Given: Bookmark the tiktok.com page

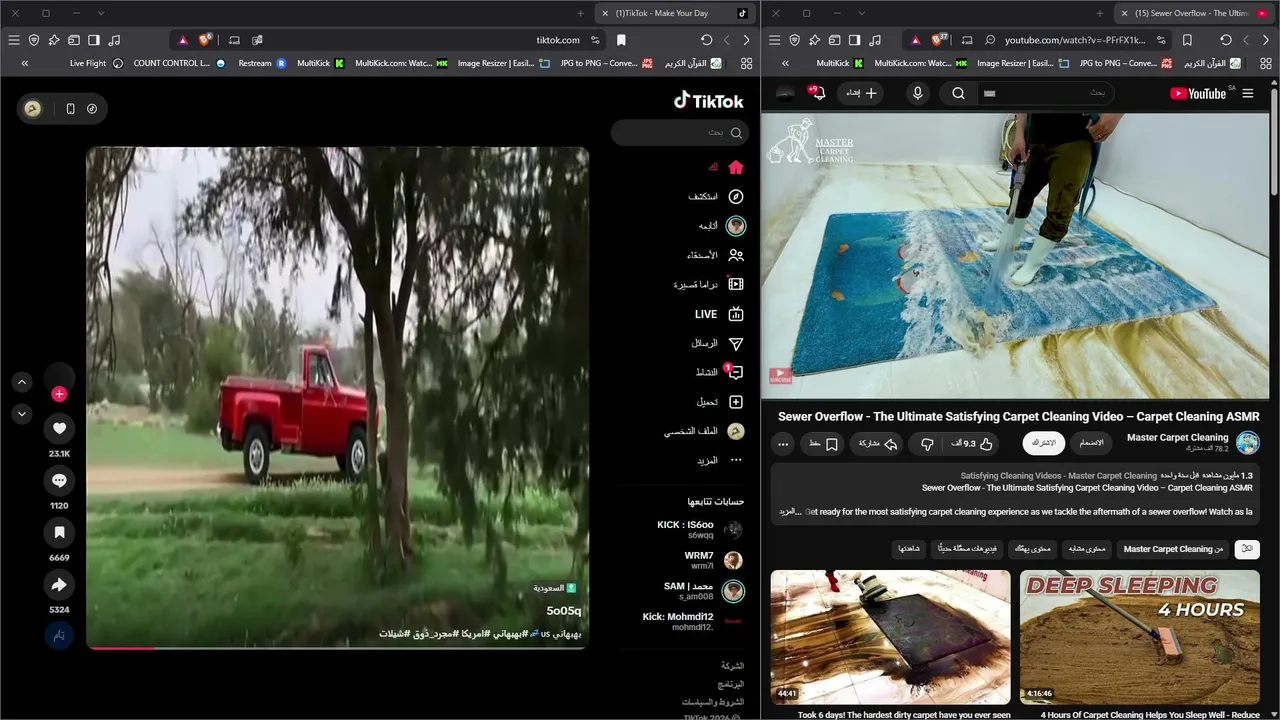Looking at the screenshot, I should pos(621,40).
